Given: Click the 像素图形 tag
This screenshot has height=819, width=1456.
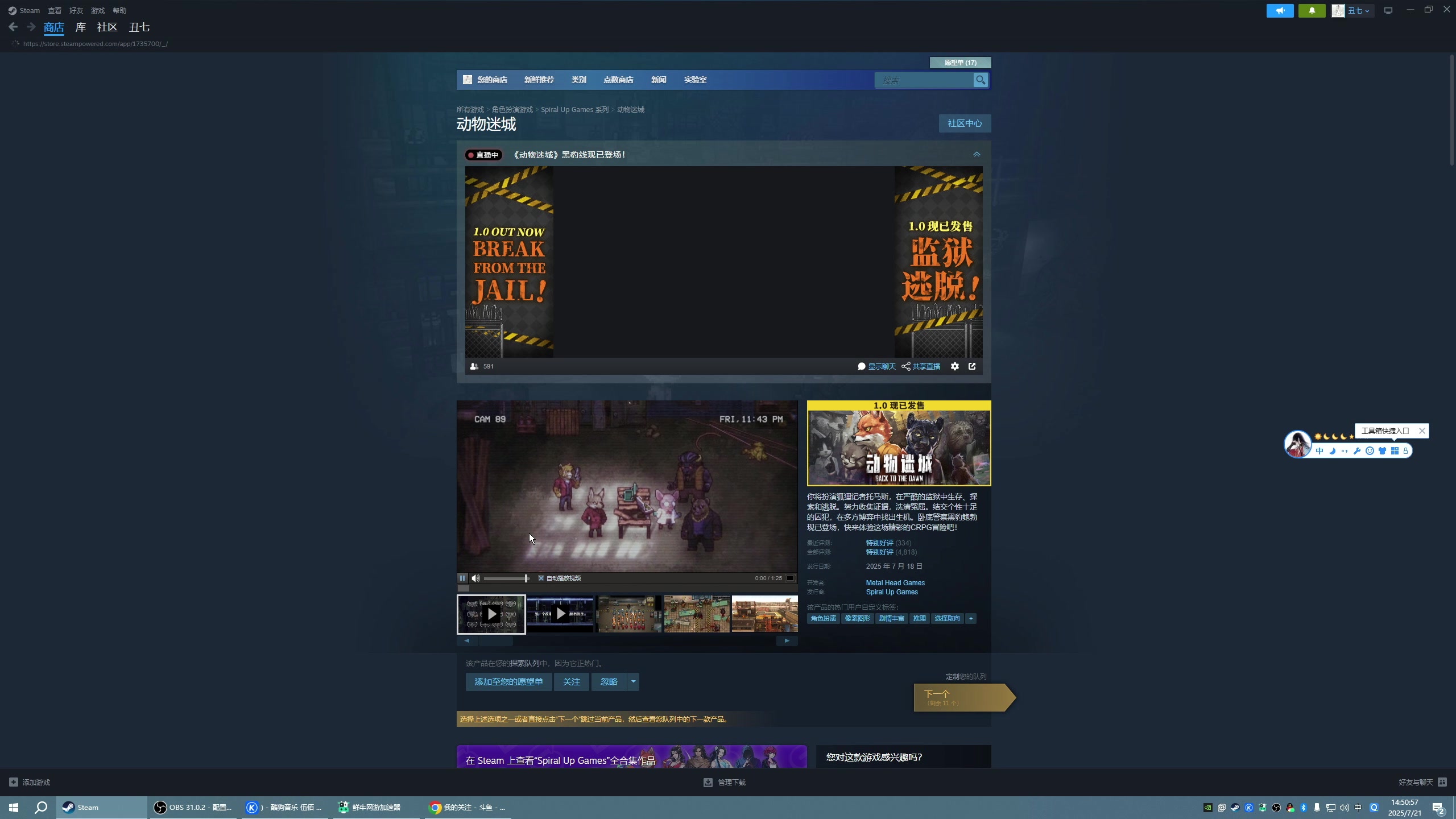Looking at the screenshot, I should pyautogui.click(x=857, y=618).
